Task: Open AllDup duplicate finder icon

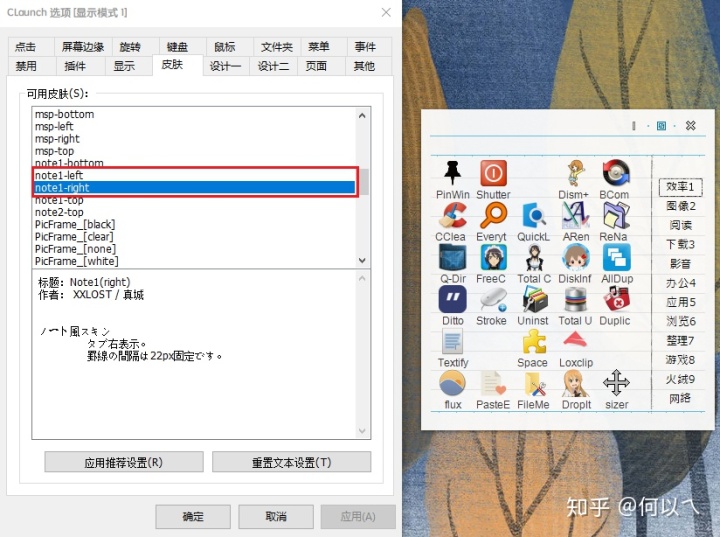Action: pos(616,257)
